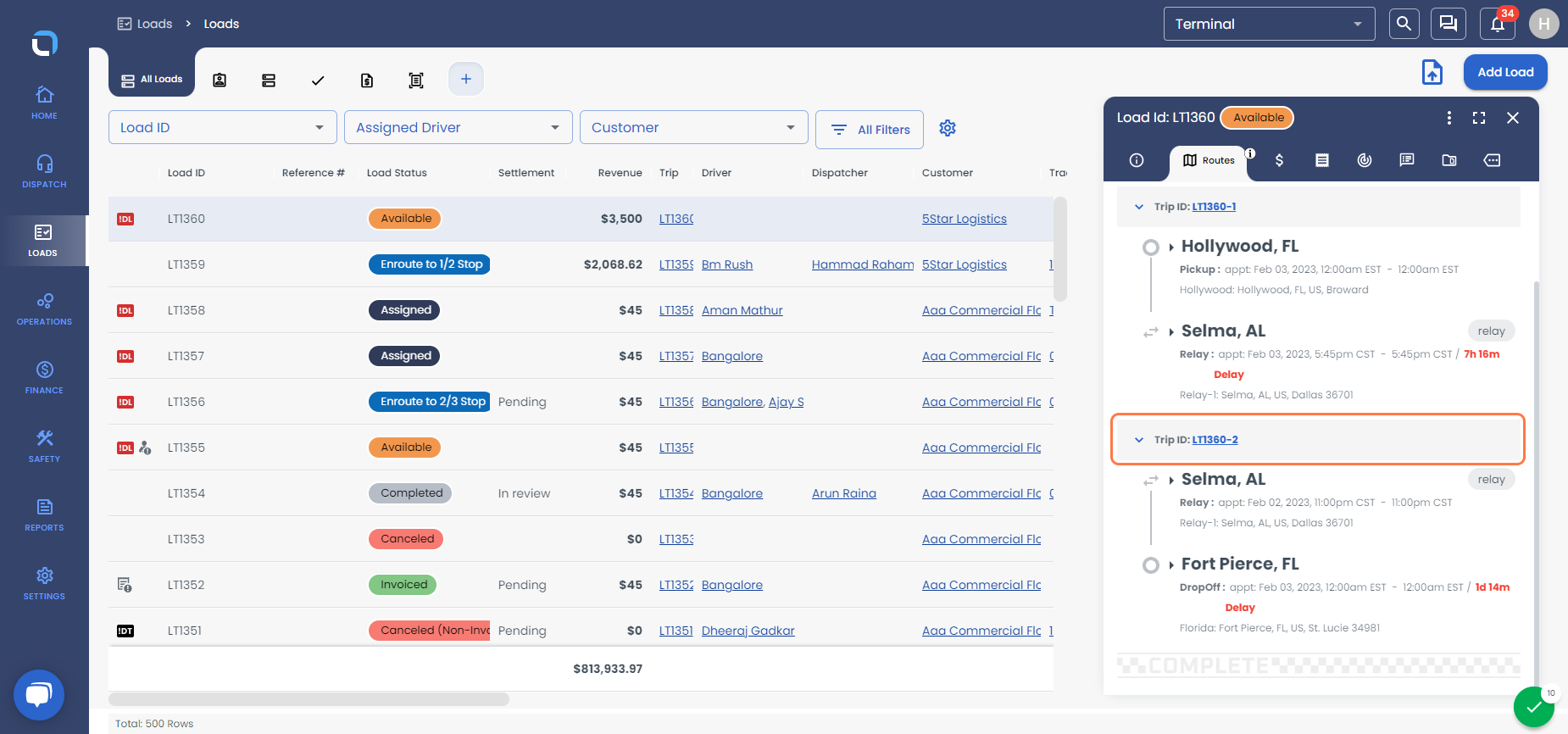
Task: Open notifications bell with 34 badge
Action: 1498,24
